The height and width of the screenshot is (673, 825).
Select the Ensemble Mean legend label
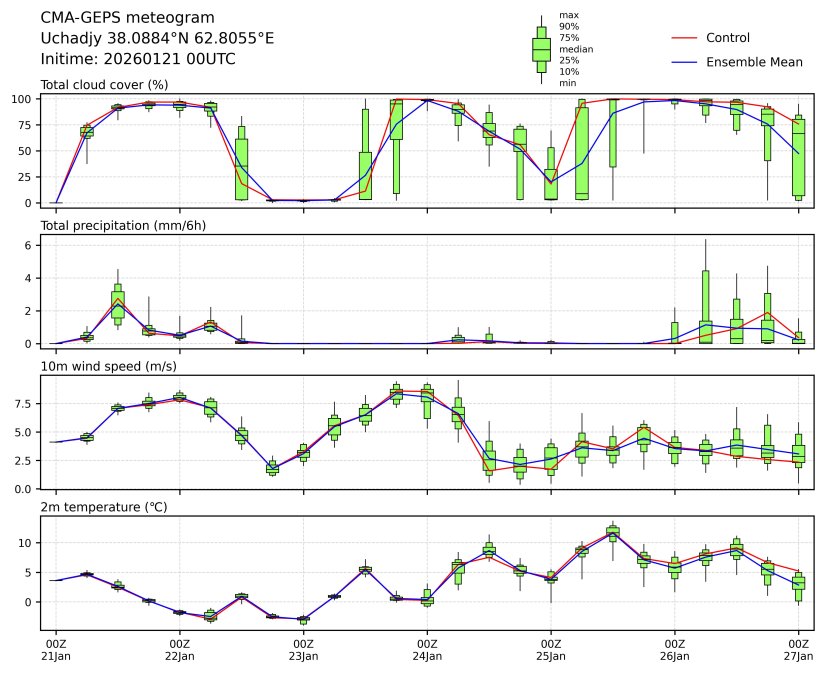click(754, 62)
